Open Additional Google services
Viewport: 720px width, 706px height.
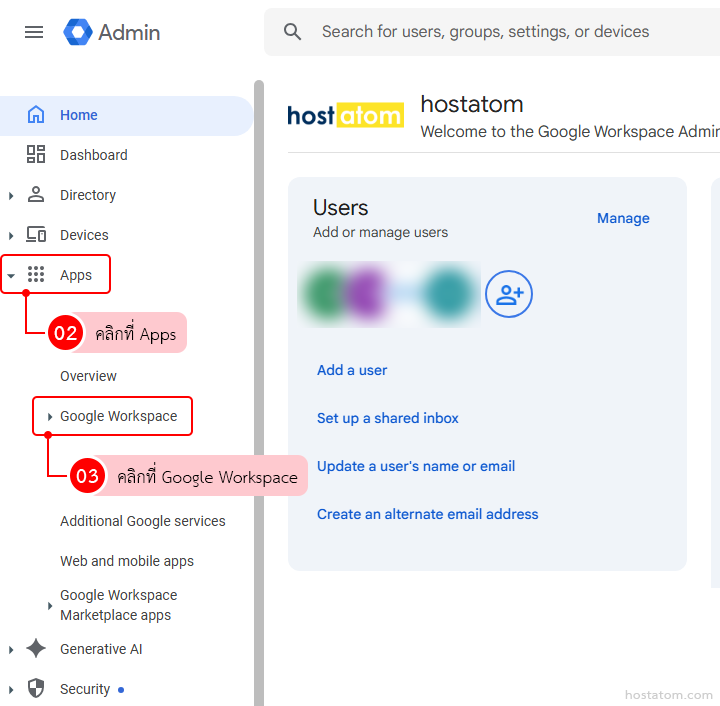tap(143, 521)
